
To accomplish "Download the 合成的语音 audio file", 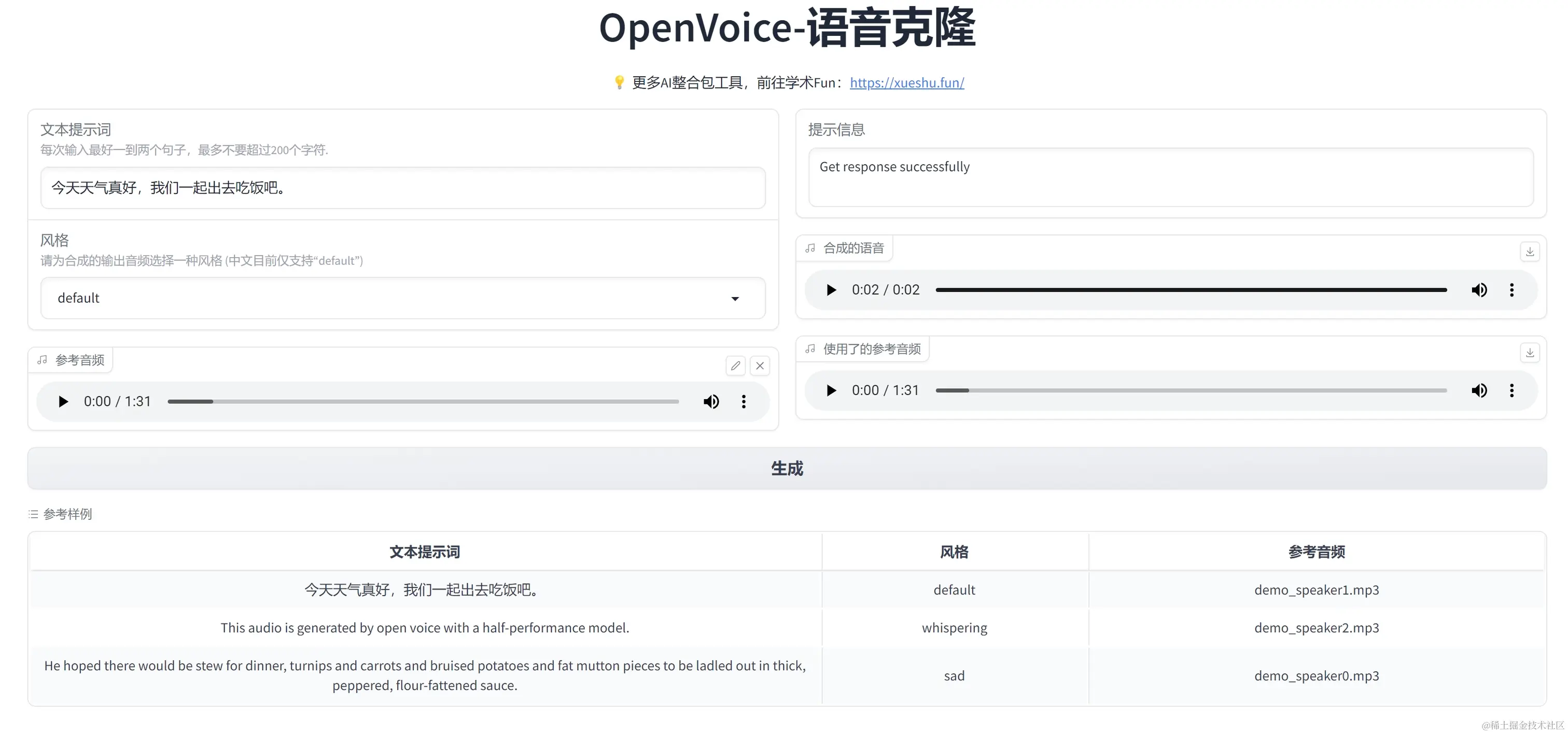I will pyautogui.click(x=1530, y=251).
